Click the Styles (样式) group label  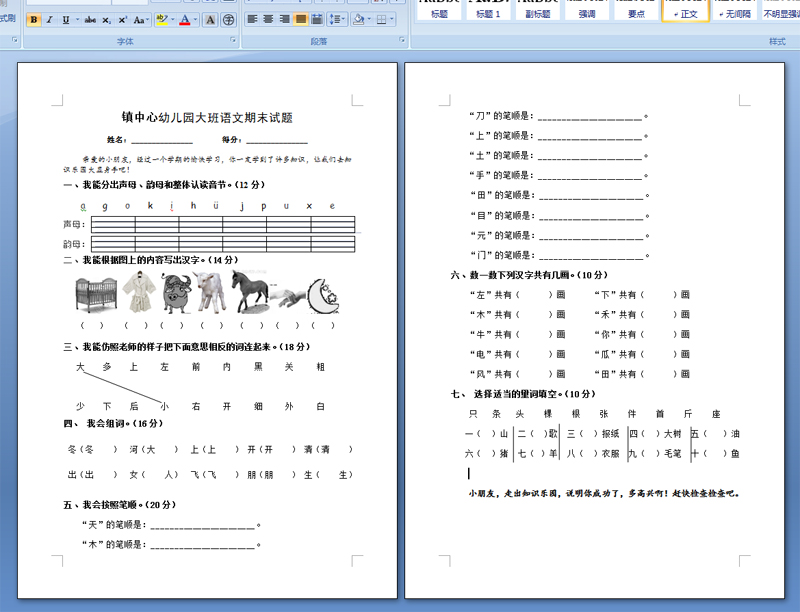click(777, 42)
